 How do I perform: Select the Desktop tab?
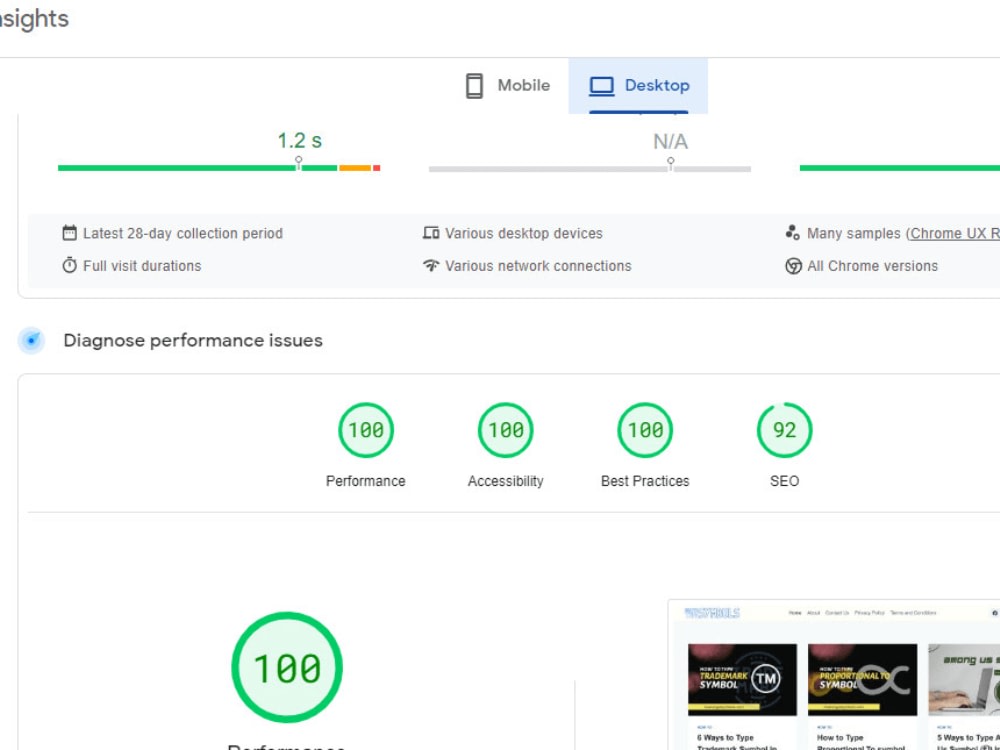click(x=638, y=85)
